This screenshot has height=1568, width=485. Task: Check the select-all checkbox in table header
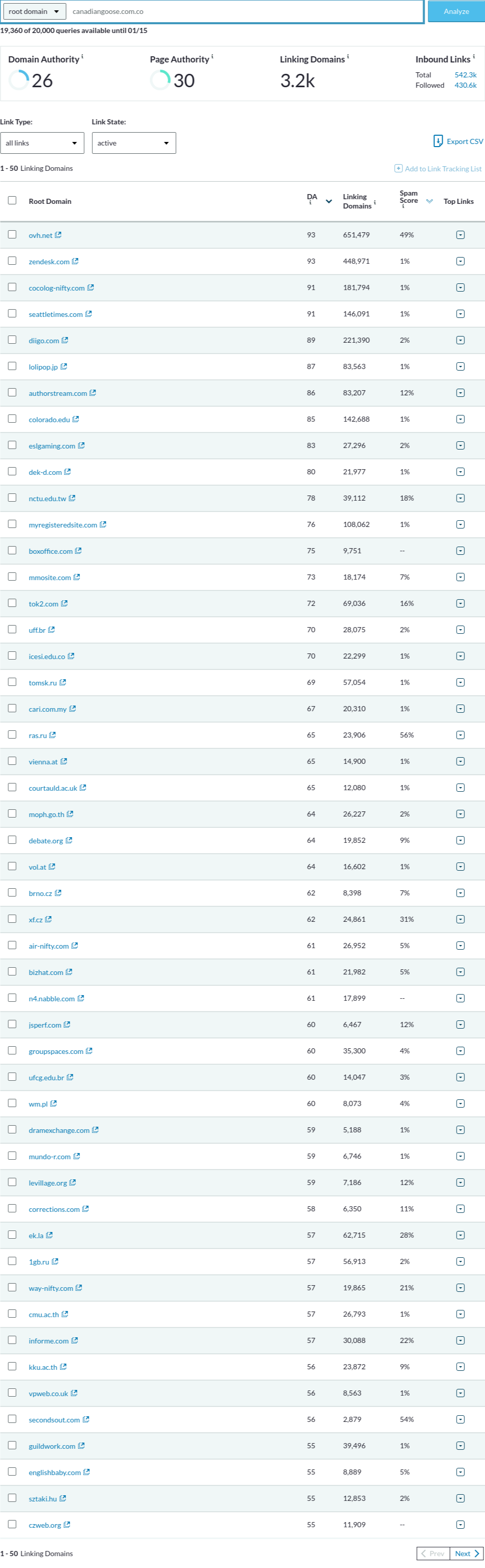(x=12, y=200)
